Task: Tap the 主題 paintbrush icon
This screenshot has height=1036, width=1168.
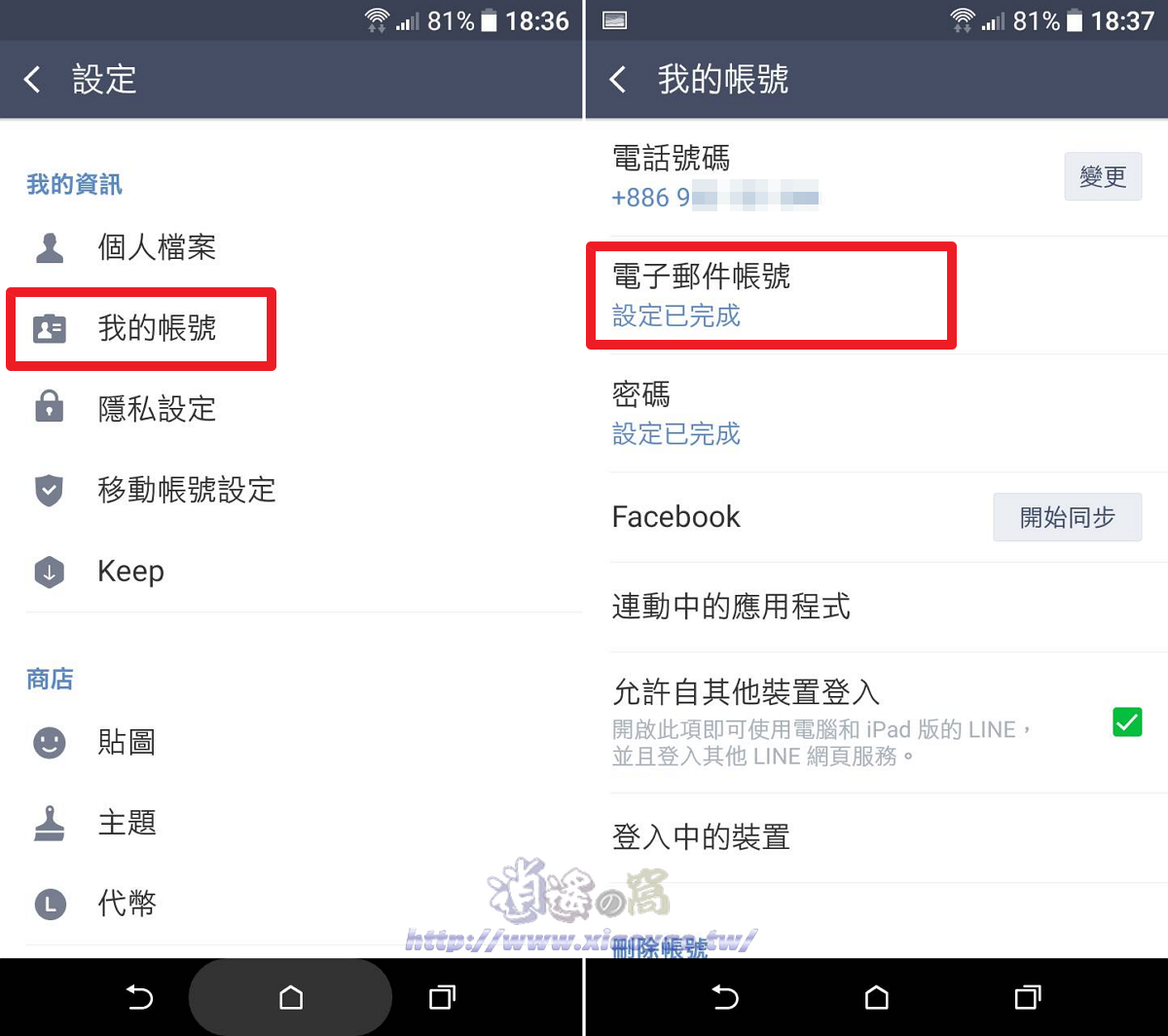Action: coord(49,824)
